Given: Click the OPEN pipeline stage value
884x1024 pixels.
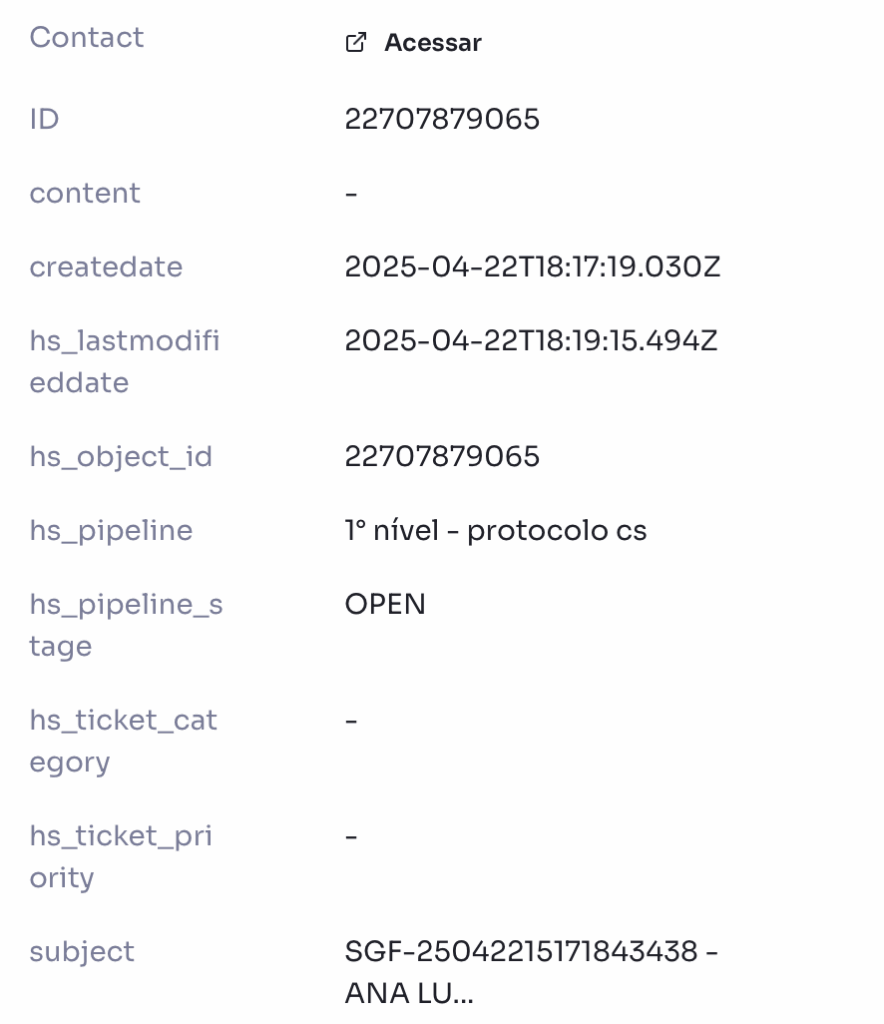Looking at the screenshot, I should point(385,604).
